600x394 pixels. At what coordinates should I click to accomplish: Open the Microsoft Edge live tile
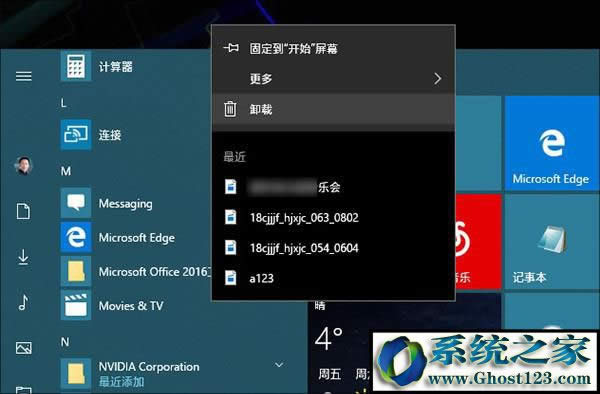tap(552, 143)
